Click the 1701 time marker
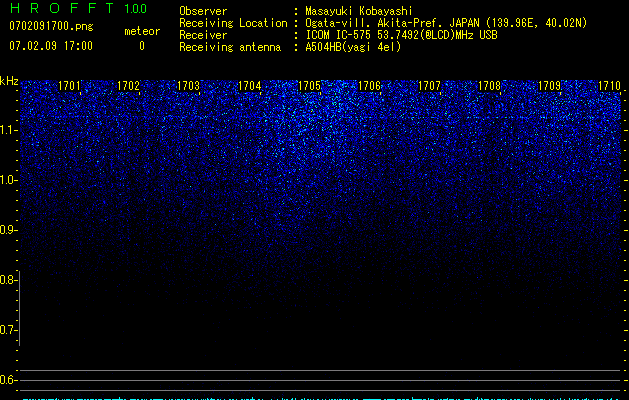 [x=69, y=86]
